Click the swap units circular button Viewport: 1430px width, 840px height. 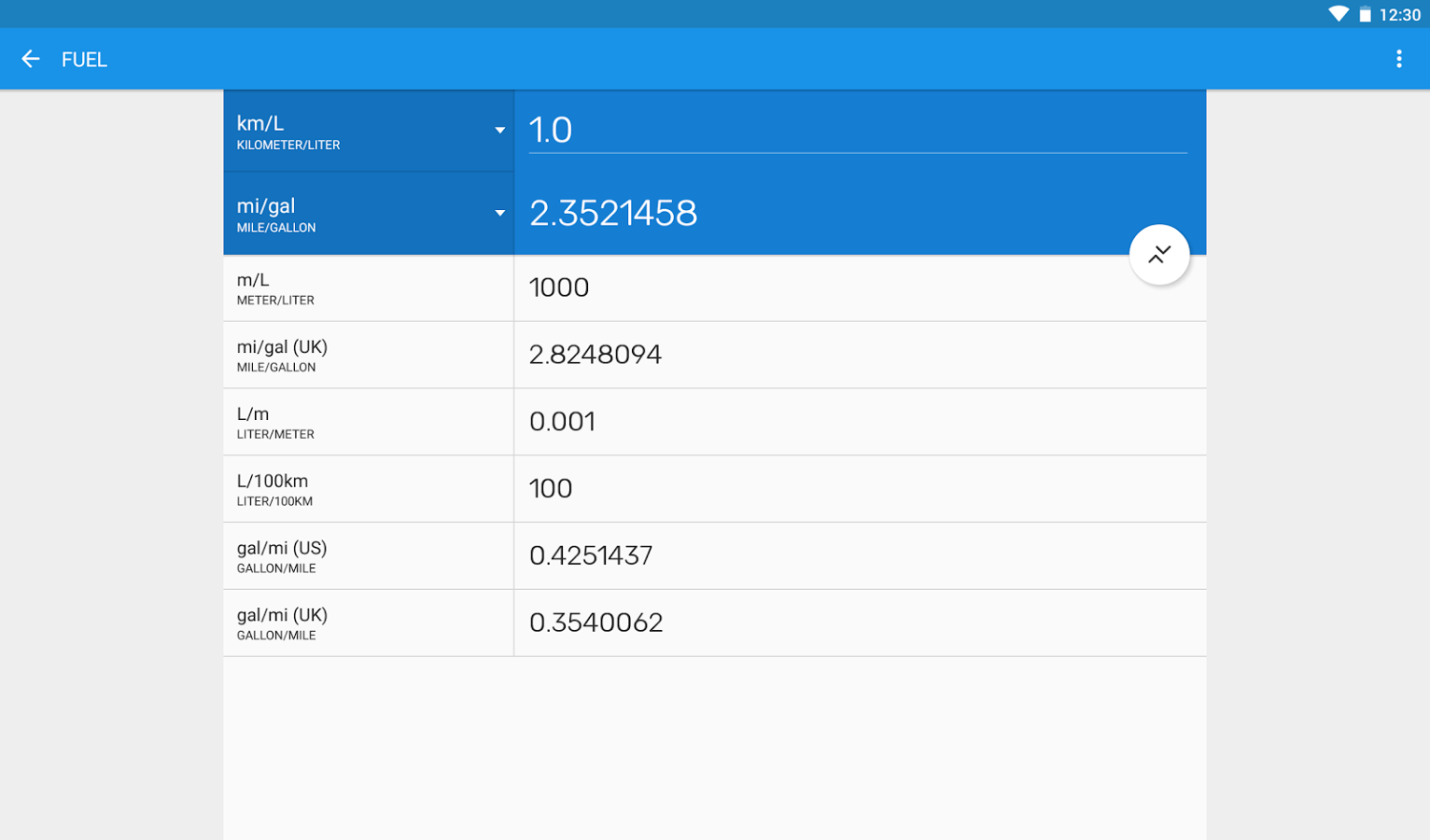click(1159, 254)
